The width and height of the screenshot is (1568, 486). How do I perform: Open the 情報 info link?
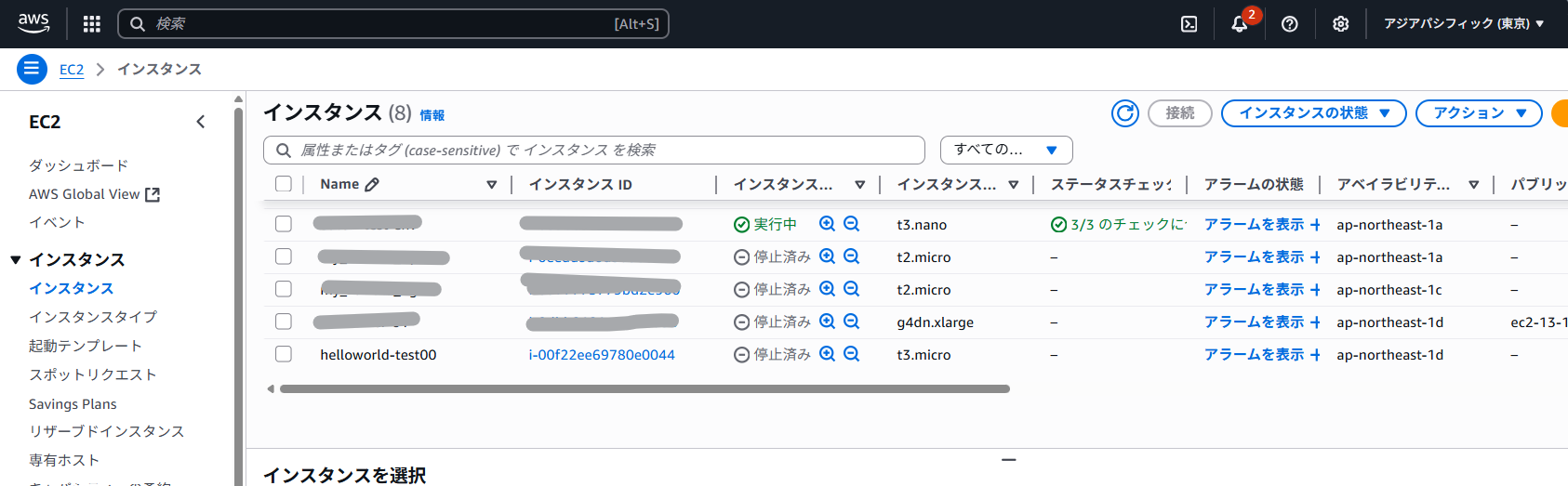(432, 115)
